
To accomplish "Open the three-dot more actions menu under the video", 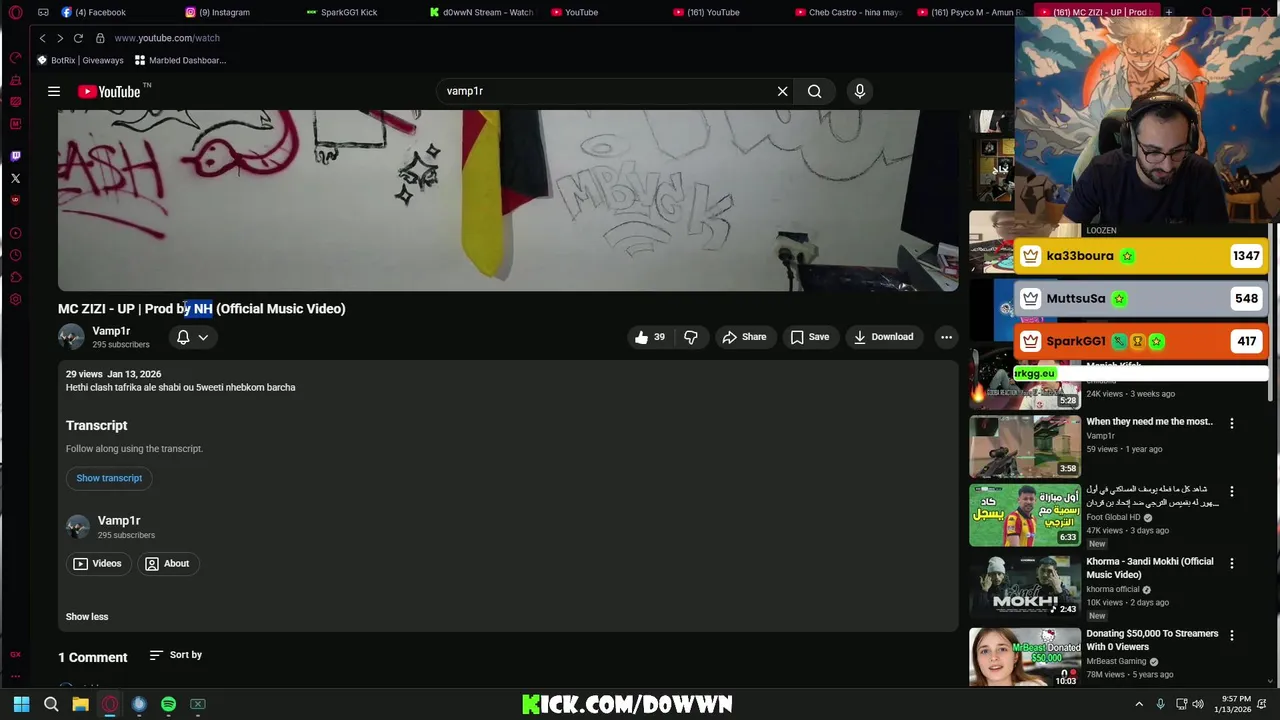I will coord(946,337).
